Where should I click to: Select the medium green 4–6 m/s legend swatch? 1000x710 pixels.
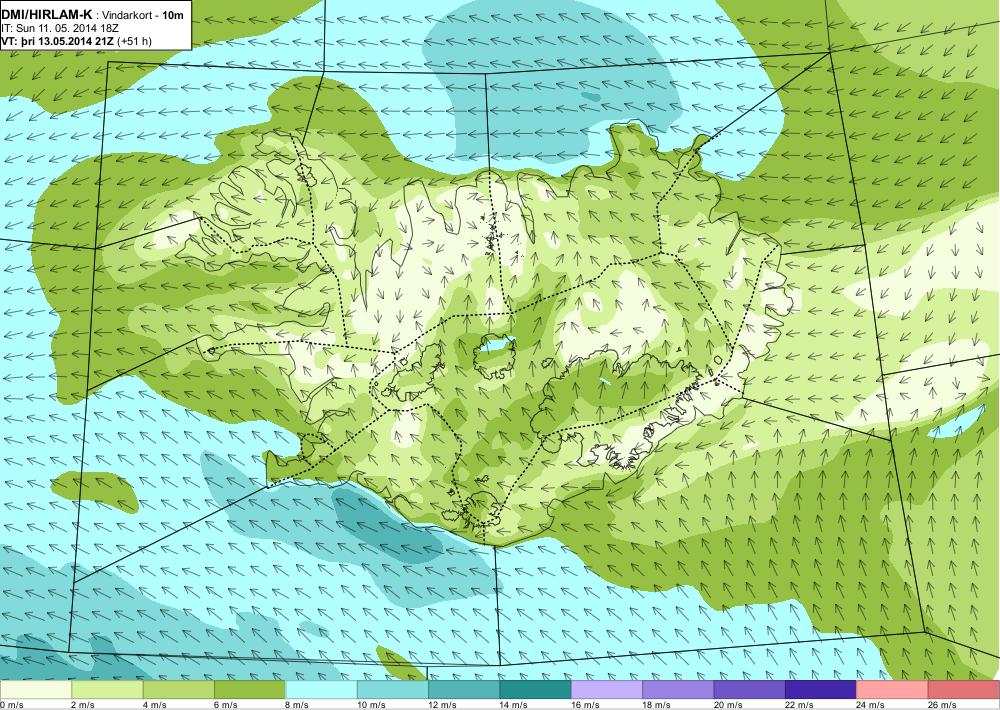click(x=179, y=690)
